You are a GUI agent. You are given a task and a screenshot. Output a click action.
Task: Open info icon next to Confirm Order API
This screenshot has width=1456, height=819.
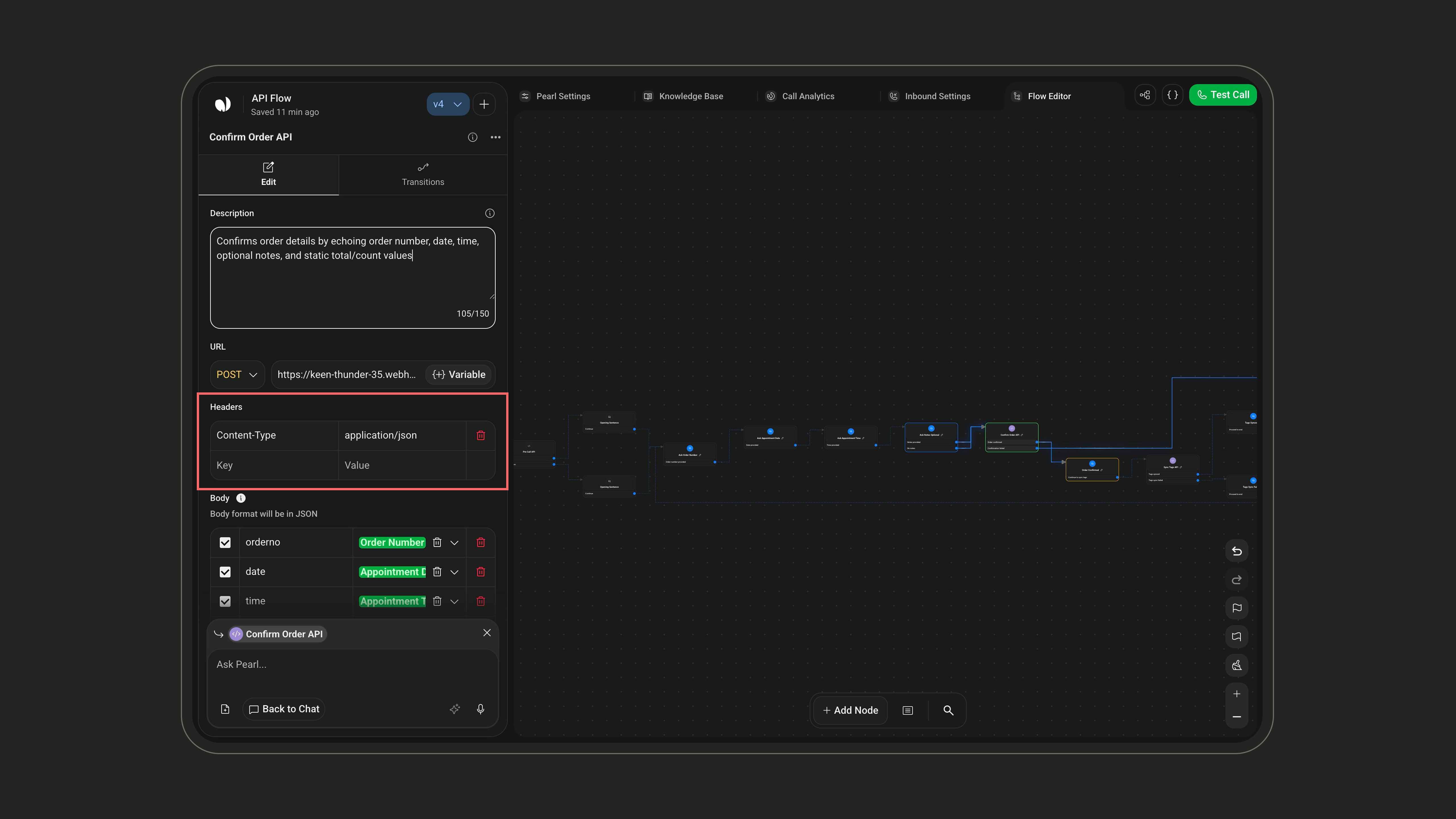[473, 137]
